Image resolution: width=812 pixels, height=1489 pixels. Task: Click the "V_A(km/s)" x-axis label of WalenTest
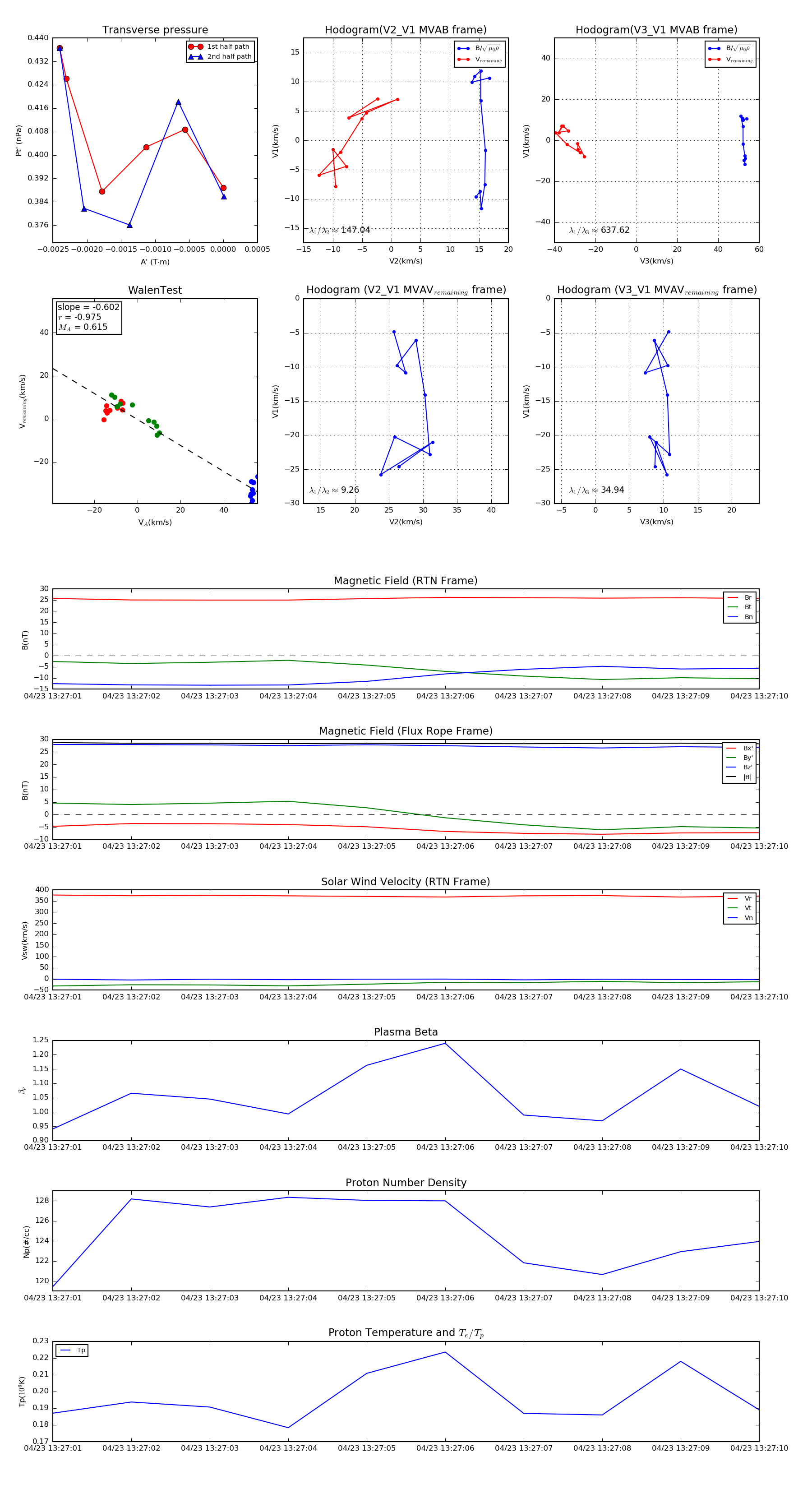pyautogui.click(x=155, y=523)
